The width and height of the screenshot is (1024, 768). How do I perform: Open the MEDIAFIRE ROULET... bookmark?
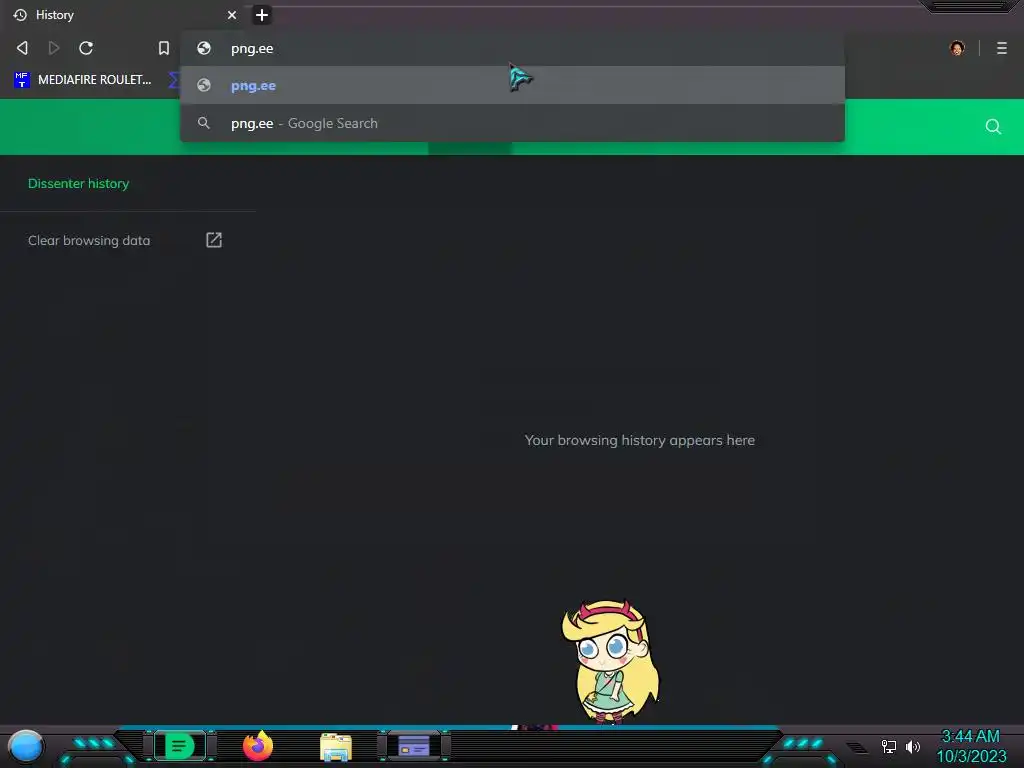[x=82, y=80]
